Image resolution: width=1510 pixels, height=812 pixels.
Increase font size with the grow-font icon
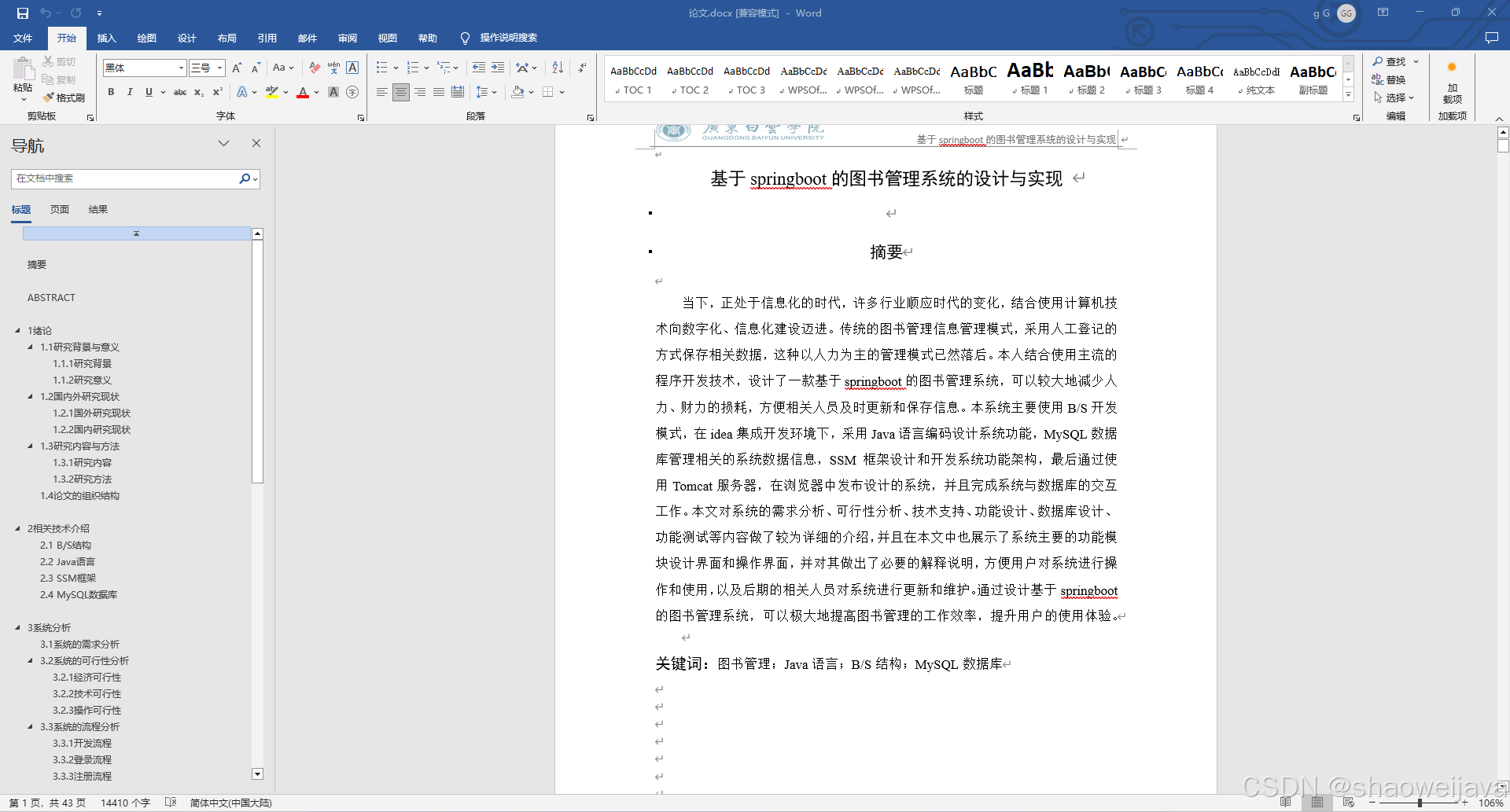click(237, 68)
